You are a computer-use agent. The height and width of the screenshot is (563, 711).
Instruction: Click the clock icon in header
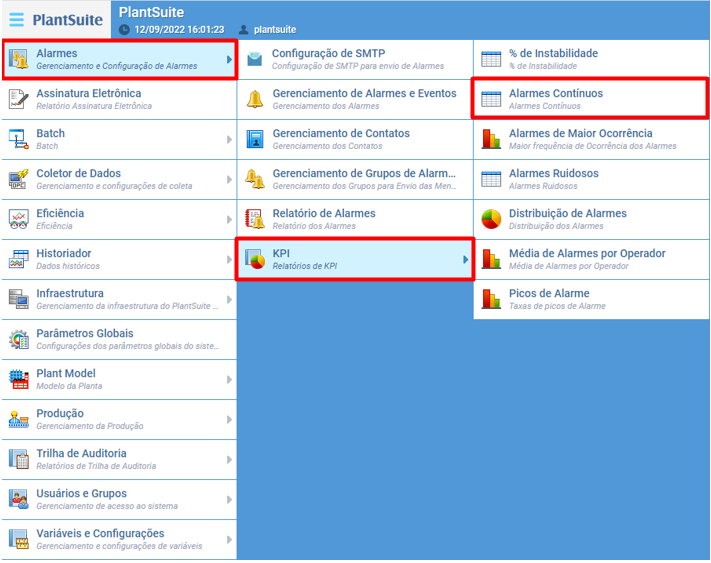pyautogui.click(x=124, y=30)
